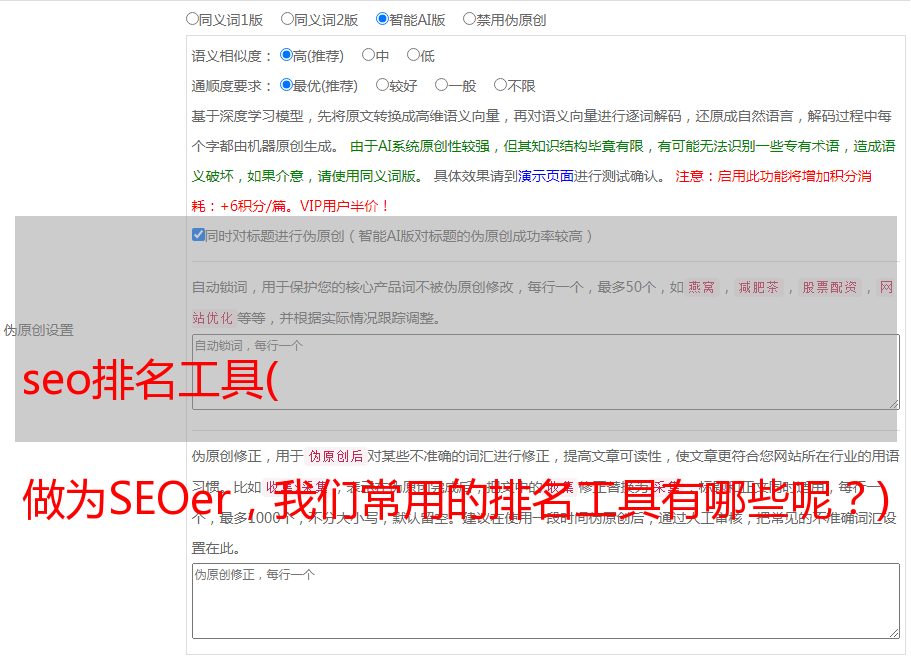Set 通顺度要求 to 不限
Screen dimensions: 911x658
pos(500,85)
